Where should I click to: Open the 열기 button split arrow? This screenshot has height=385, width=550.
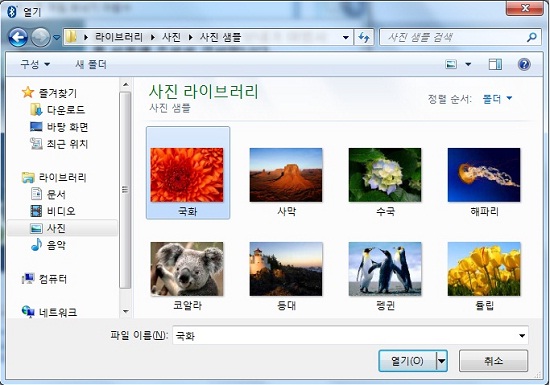coord(442,360)
